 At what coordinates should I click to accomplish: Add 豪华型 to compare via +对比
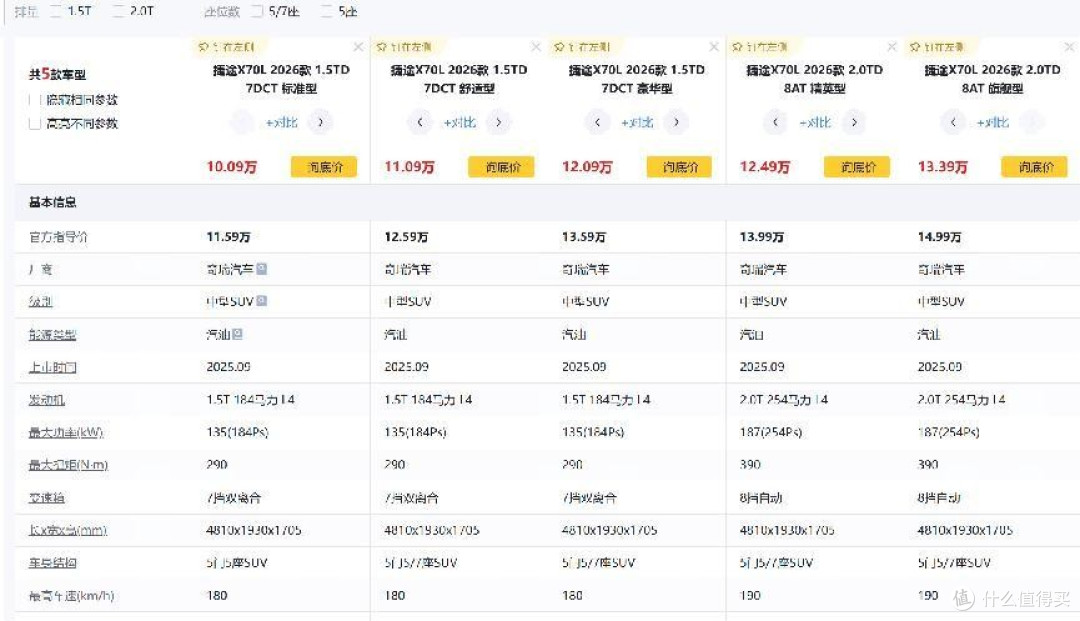click(637, 123)
